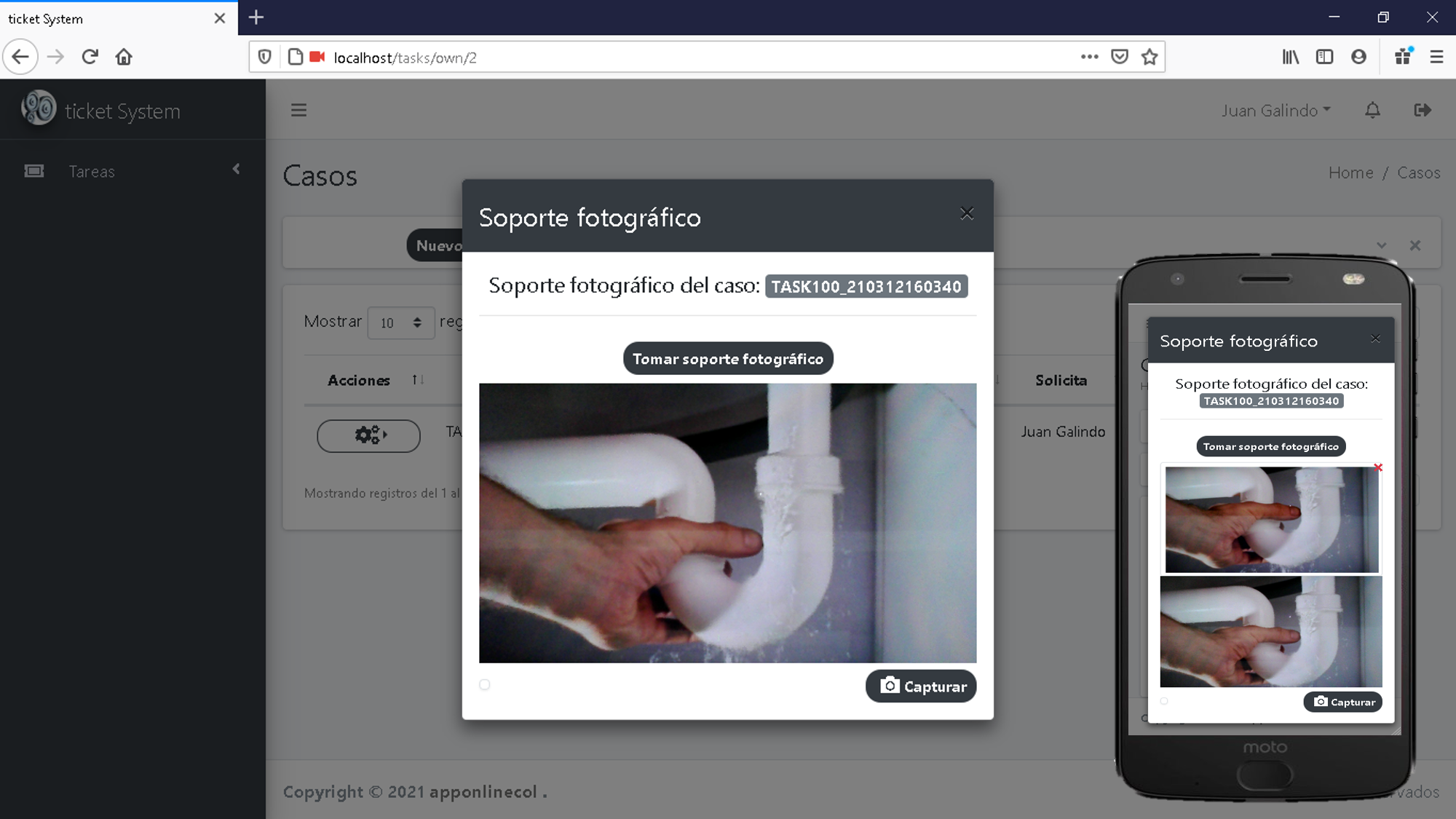Click the Nuevo button behind the modal
Image resolution: width=1456 pixels, height=819 pixels.
point(435,245)
